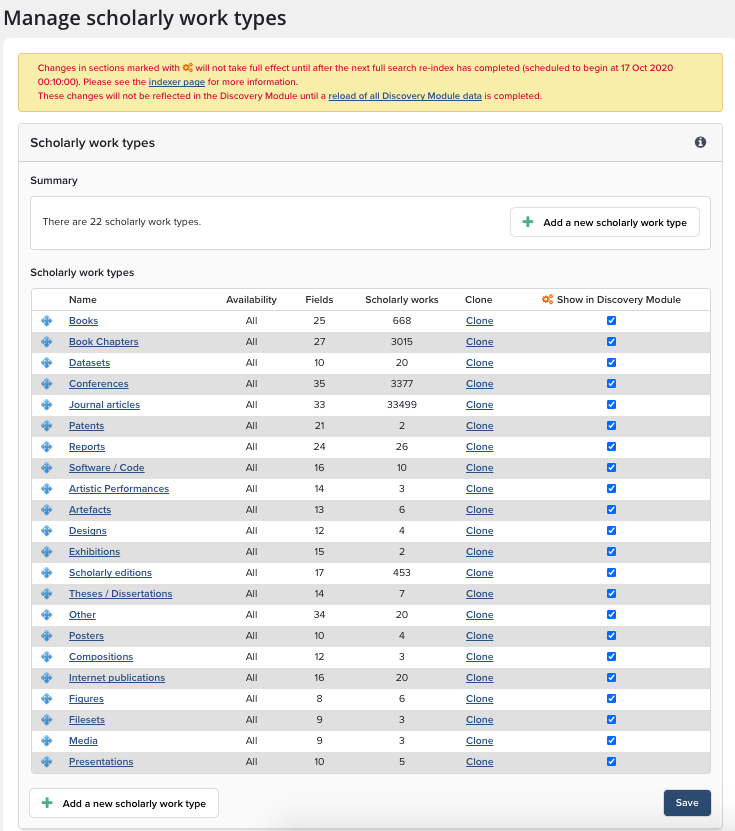Uncheck Show in Discovery Module for Datasets
This screenshot has width=735, height=831.
(611, 363)
